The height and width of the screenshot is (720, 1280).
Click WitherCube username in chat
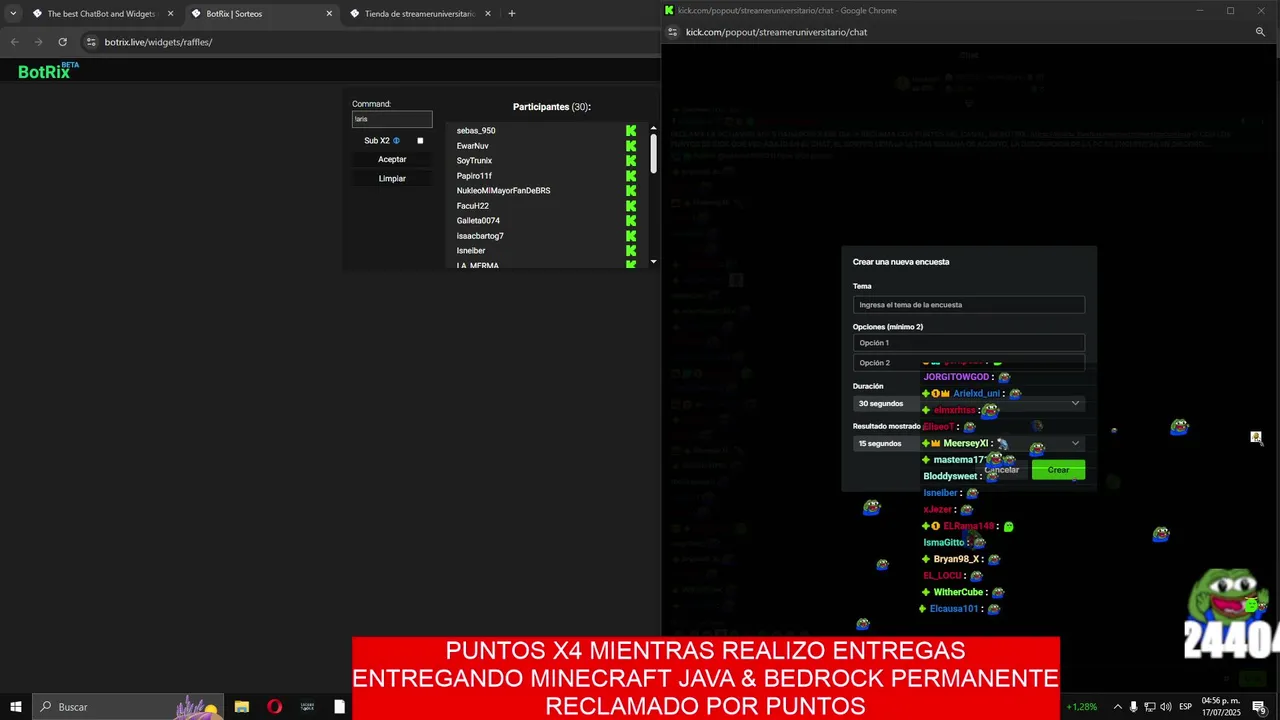pos(958,592)
